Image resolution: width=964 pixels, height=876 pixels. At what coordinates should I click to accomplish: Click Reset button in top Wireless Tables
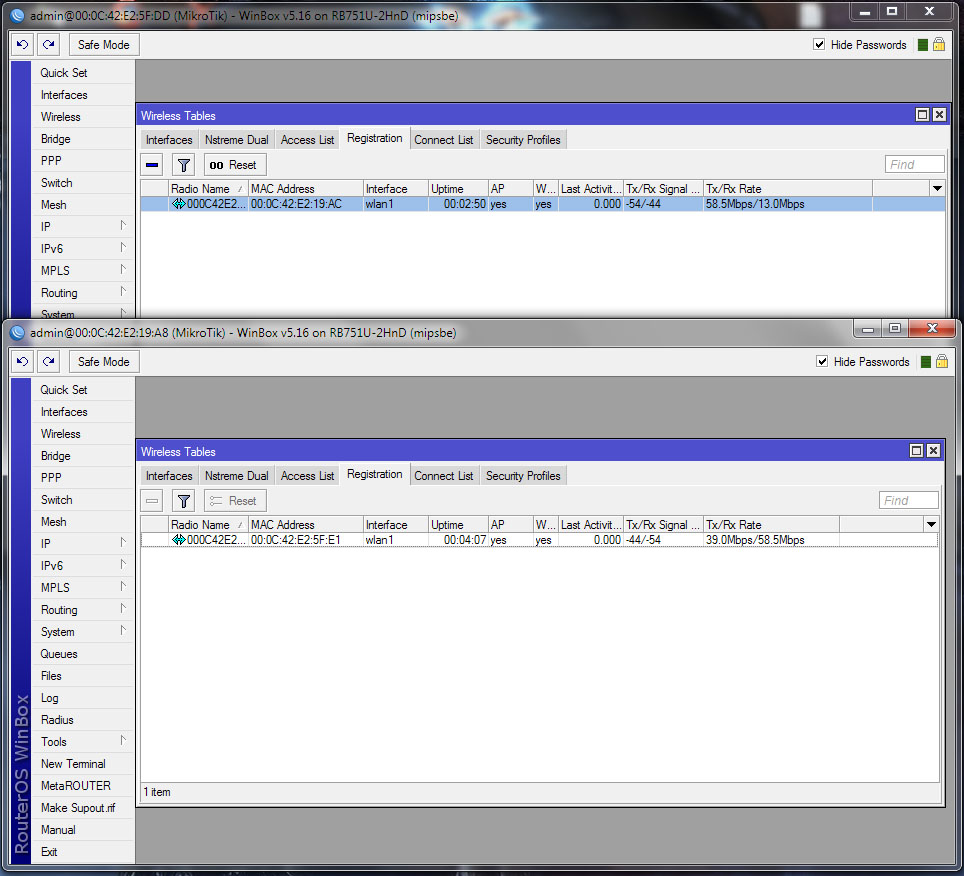point(235,165)
